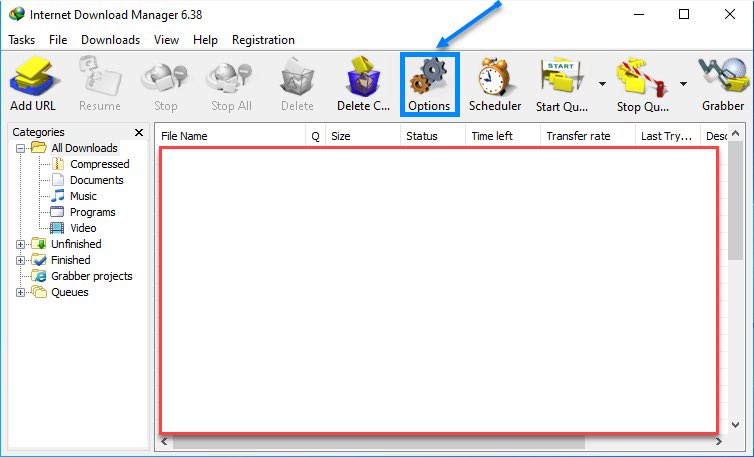This screenshot has height=457, width=754.
Task: Click the vertical scrollbar up arrow
Action: coord(735,133)
